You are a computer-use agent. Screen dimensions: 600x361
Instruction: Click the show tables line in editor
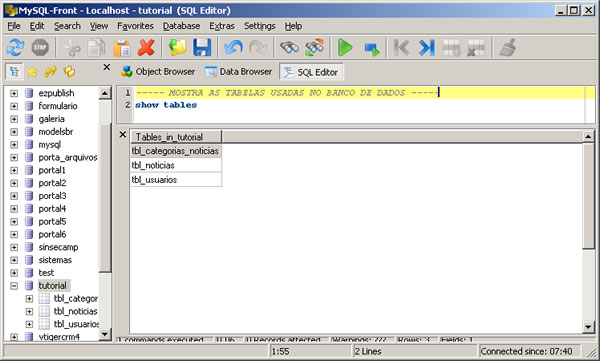pyautogui.click(x=166, y=105)
